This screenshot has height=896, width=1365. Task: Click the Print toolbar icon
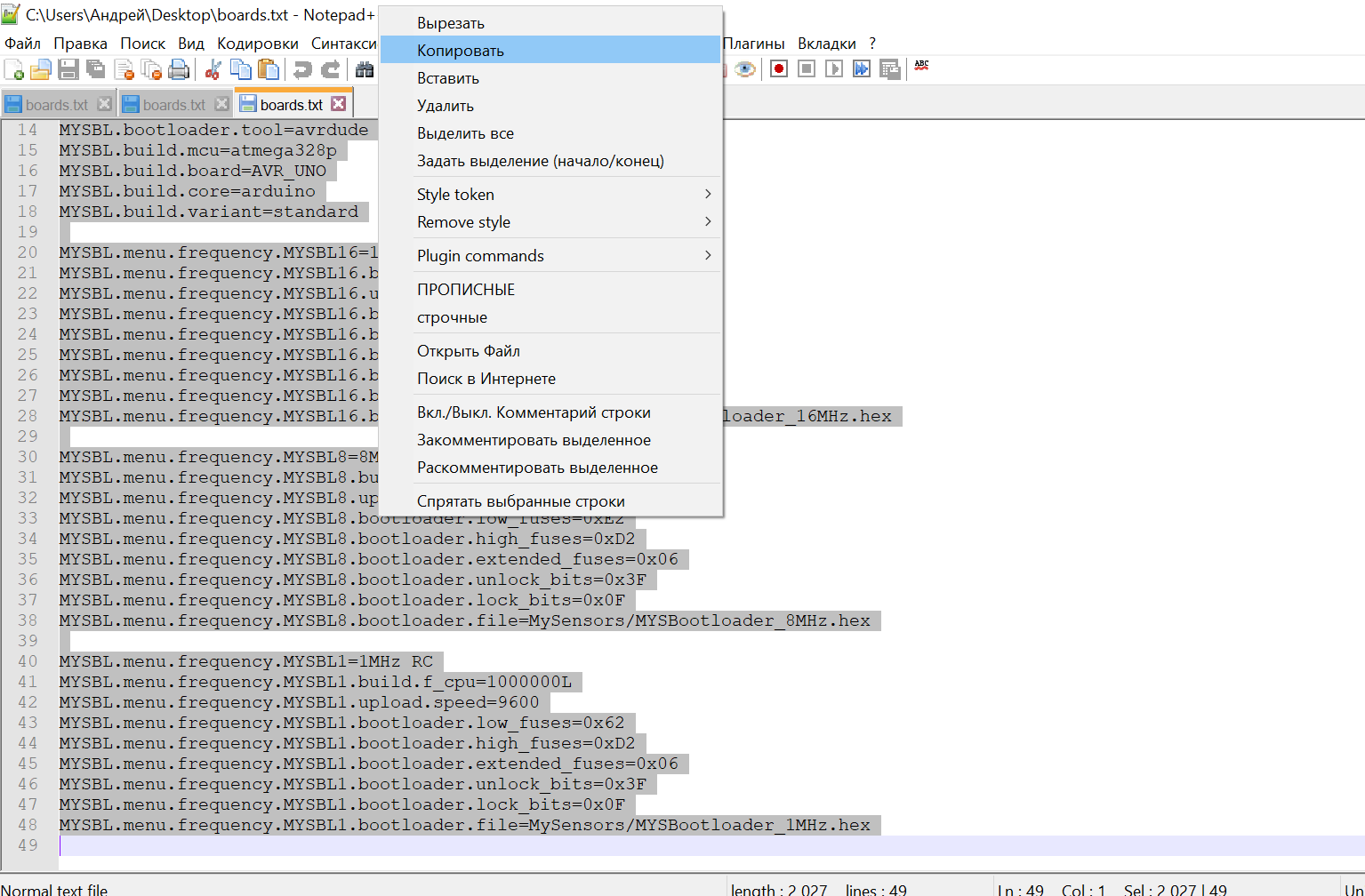[179, 69]
